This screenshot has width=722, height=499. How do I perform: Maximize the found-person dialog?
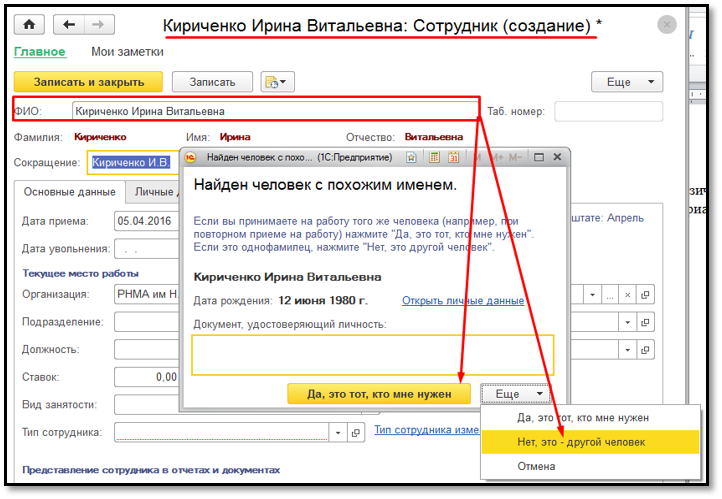tap(538, 157)
